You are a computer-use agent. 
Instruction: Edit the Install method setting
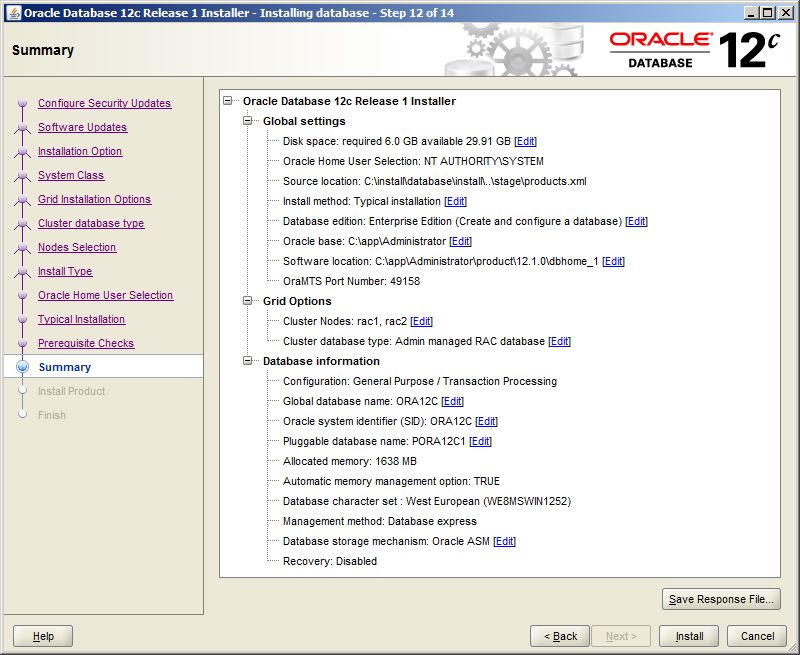click(456, 201)
